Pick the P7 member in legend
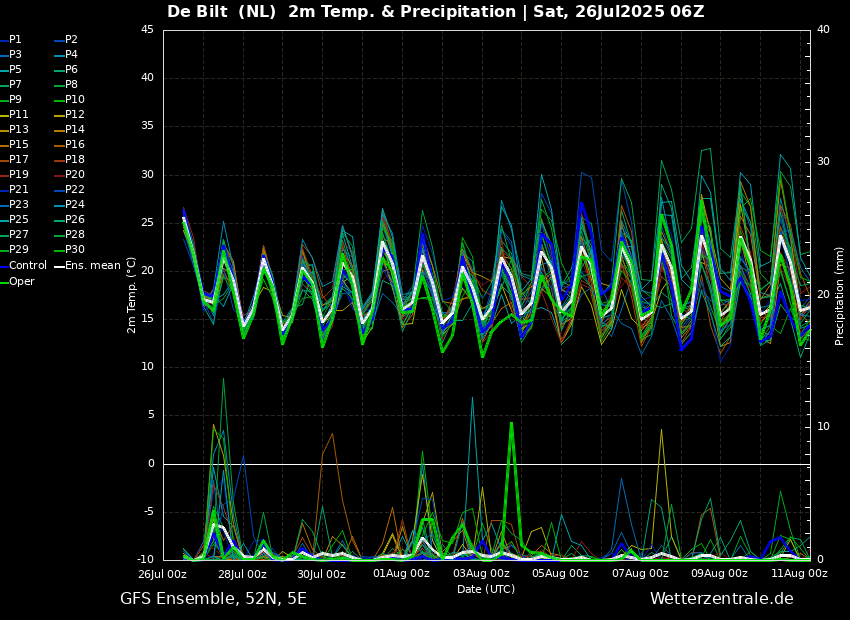This screenshot has width=850, height=620. point(11,85)
